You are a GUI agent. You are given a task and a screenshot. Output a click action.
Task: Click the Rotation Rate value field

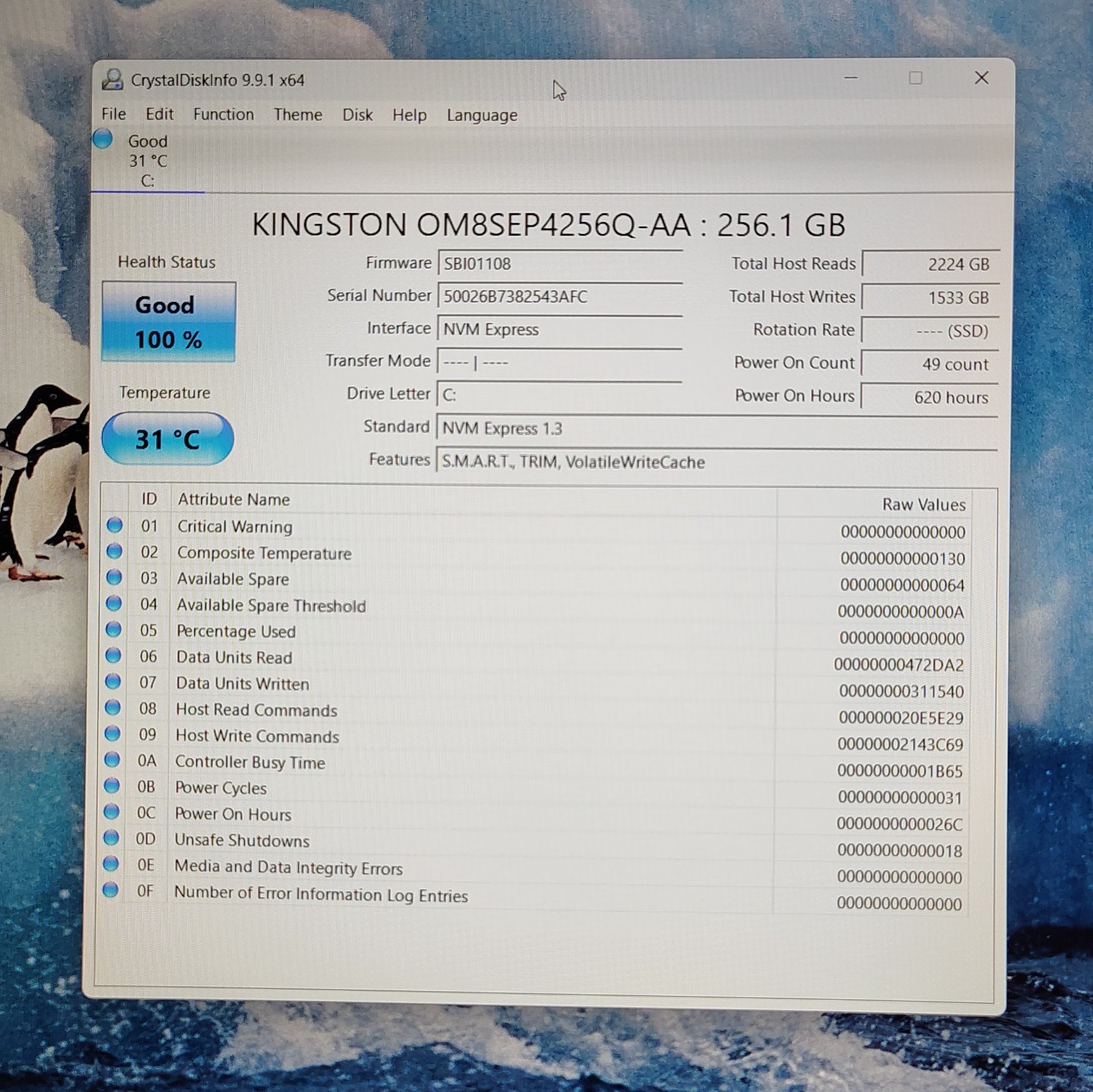[930, 331]
